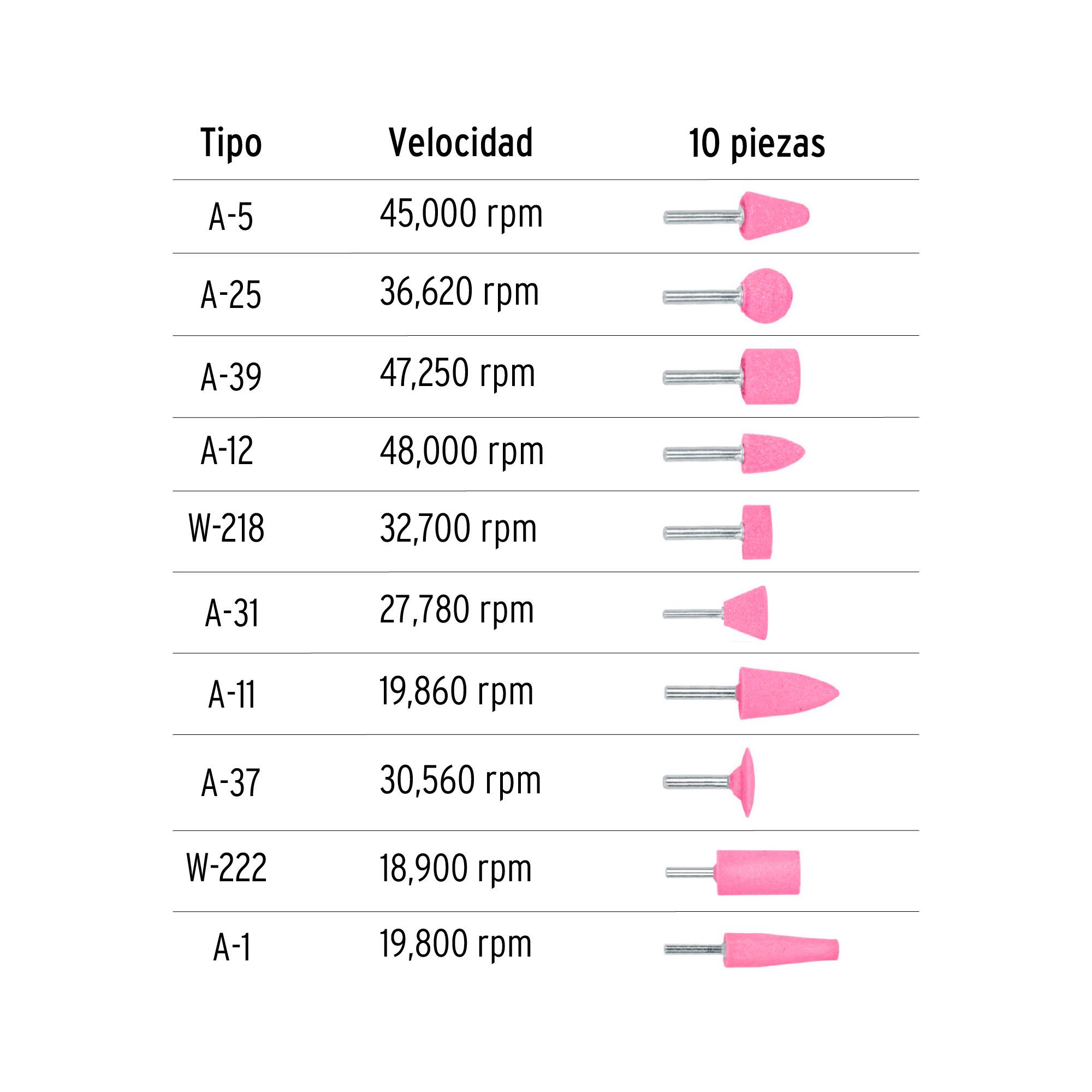
Task: Click the Tipo column header
Action: pyautogui.click(x=231, y=144)
